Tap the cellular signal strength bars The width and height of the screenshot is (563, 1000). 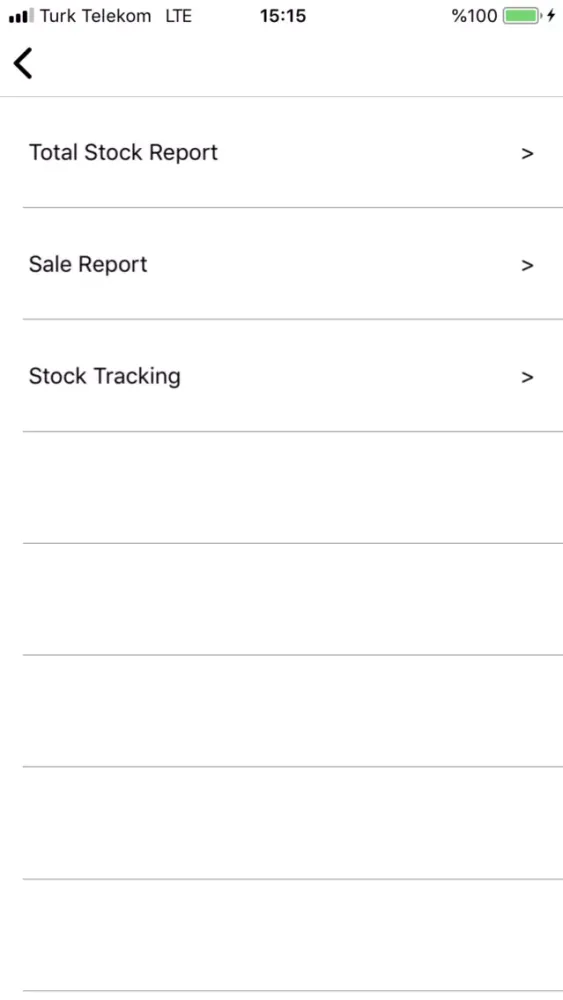(x=21, y=16)
